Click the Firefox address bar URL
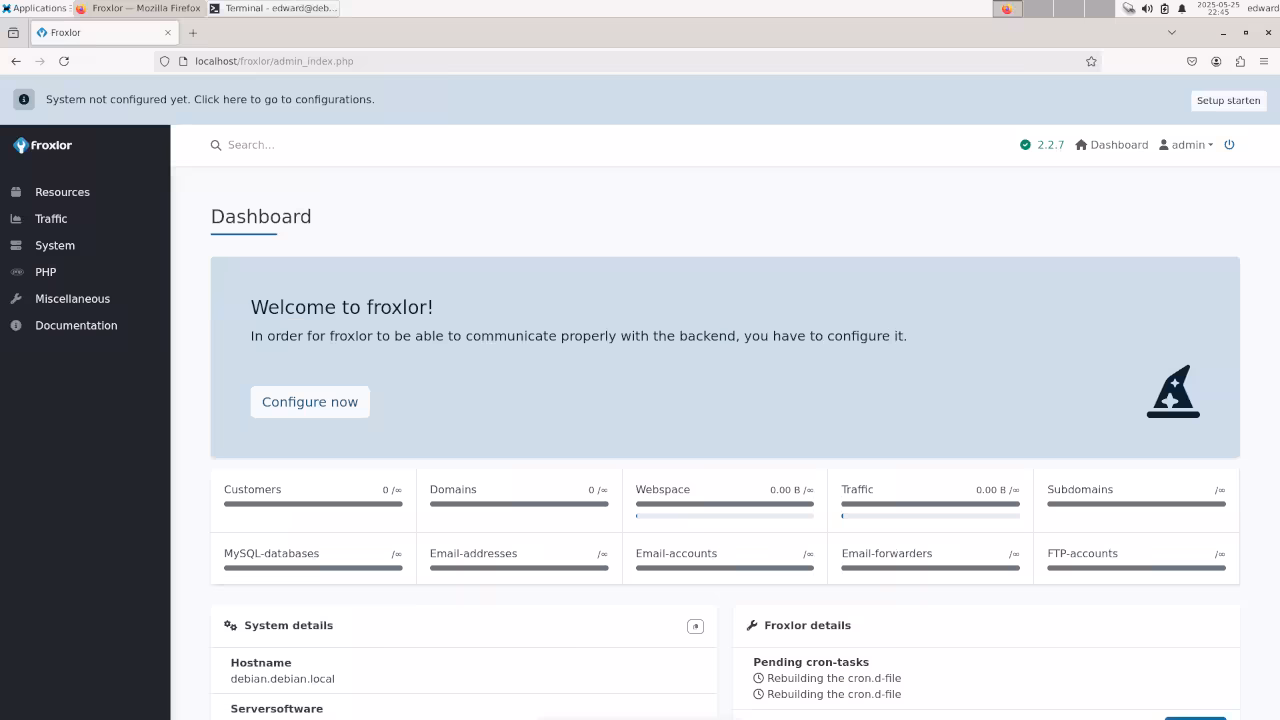 coord(274,61)
